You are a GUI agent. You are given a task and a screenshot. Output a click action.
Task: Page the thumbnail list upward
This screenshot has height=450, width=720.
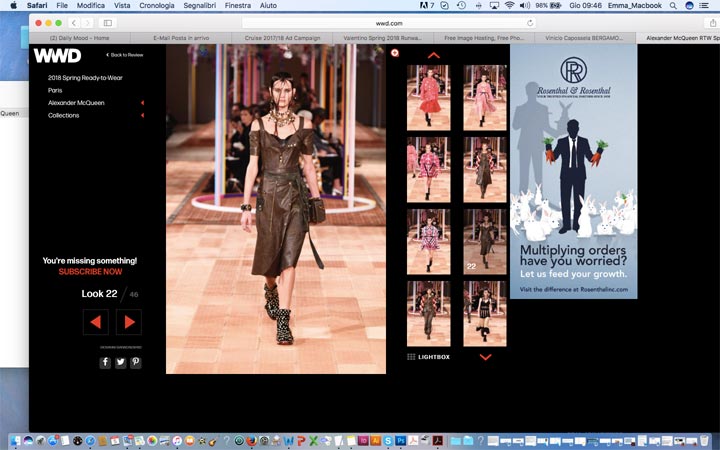tap(433, 56)
